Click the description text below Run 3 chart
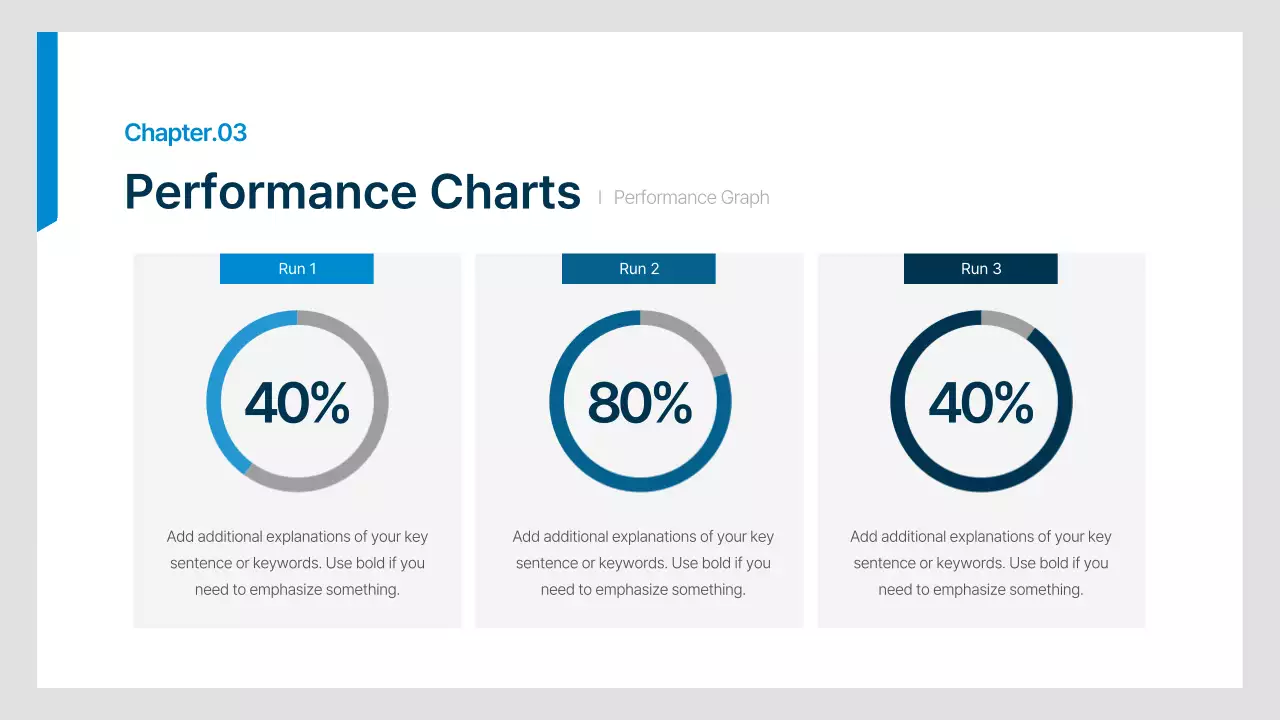 (x=981, y=563)
